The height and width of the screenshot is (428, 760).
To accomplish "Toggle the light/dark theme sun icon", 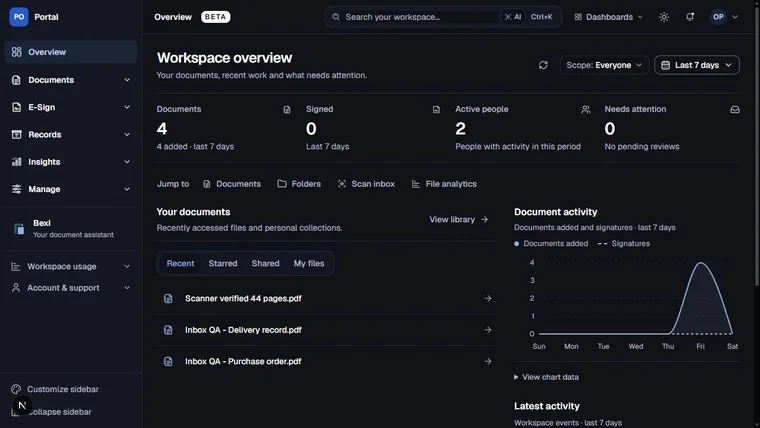I will click(664, 17).
